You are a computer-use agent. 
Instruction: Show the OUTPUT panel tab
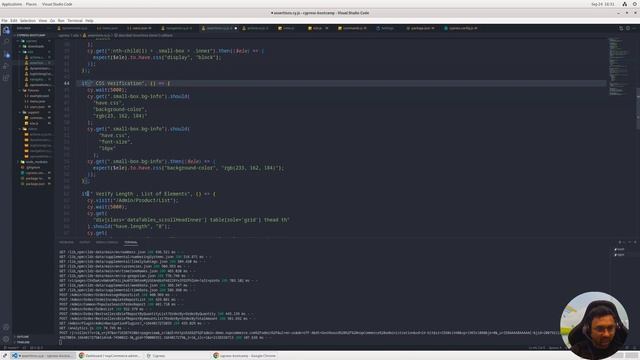(x=84, y=242)
